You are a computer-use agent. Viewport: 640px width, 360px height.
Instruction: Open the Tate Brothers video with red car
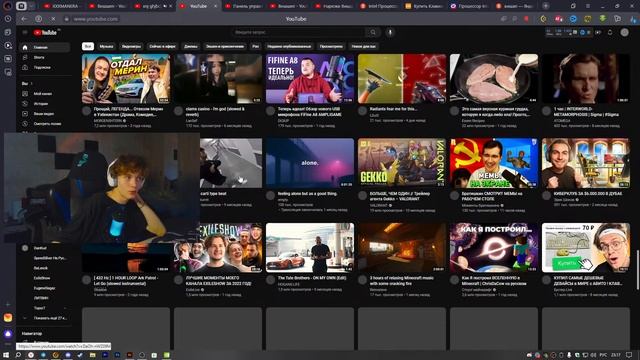[x=310, y=247]
